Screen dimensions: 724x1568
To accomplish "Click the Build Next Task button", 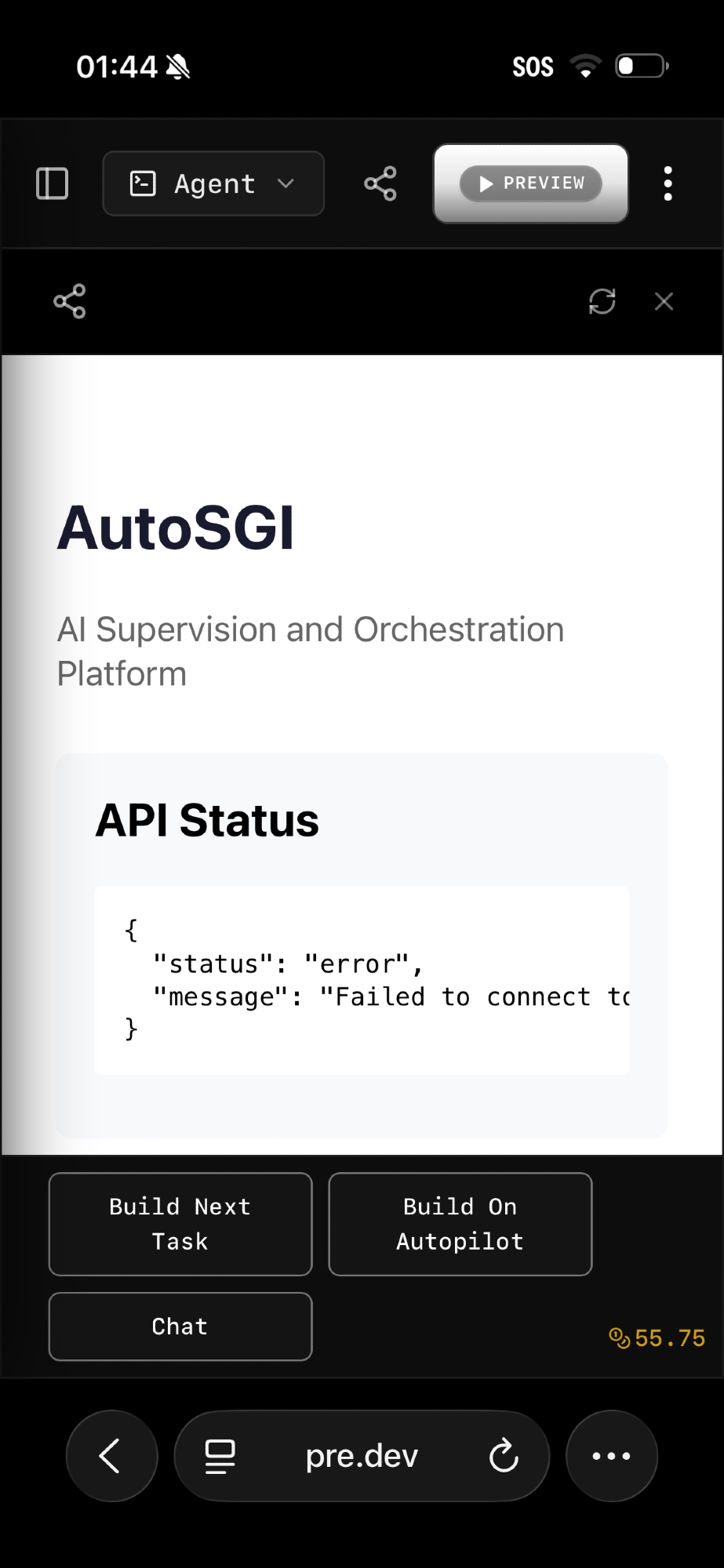I will point(180,1223).
